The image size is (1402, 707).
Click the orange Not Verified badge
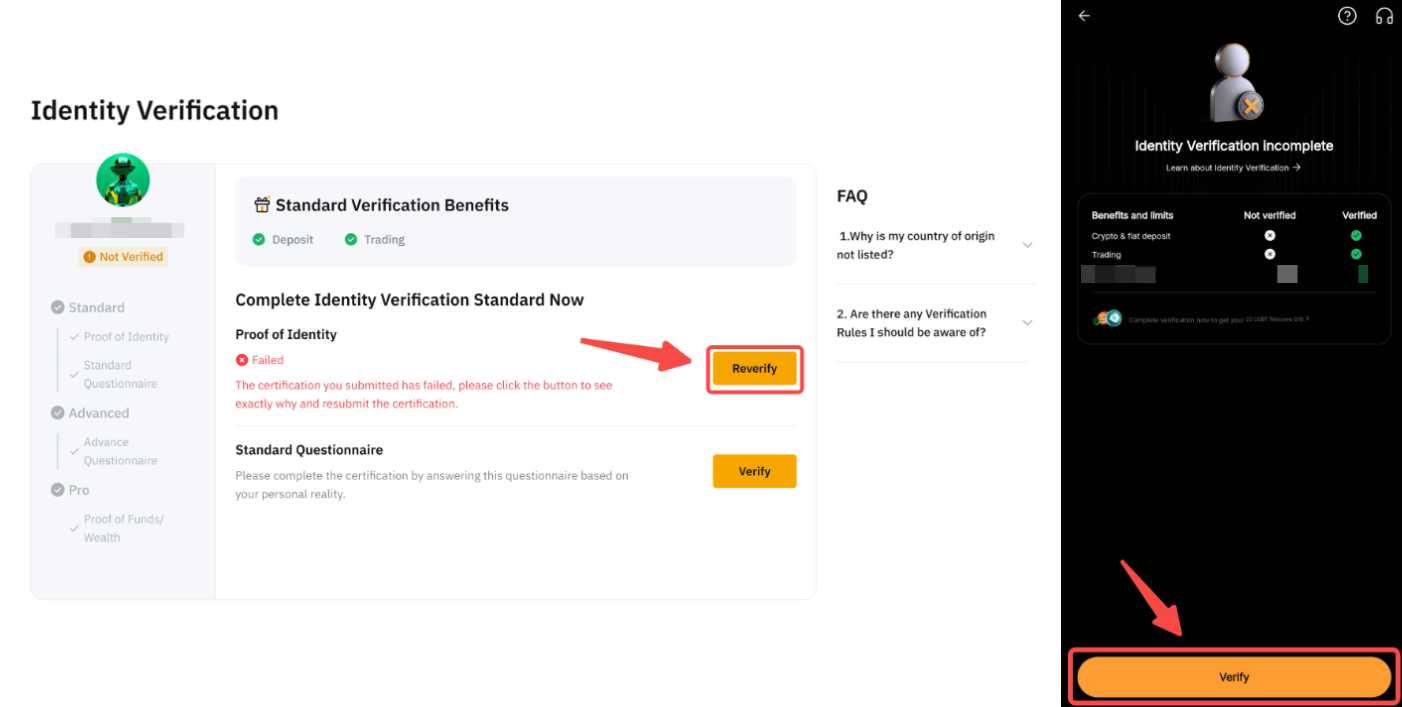pyautogui.click(x=123, y=257)
